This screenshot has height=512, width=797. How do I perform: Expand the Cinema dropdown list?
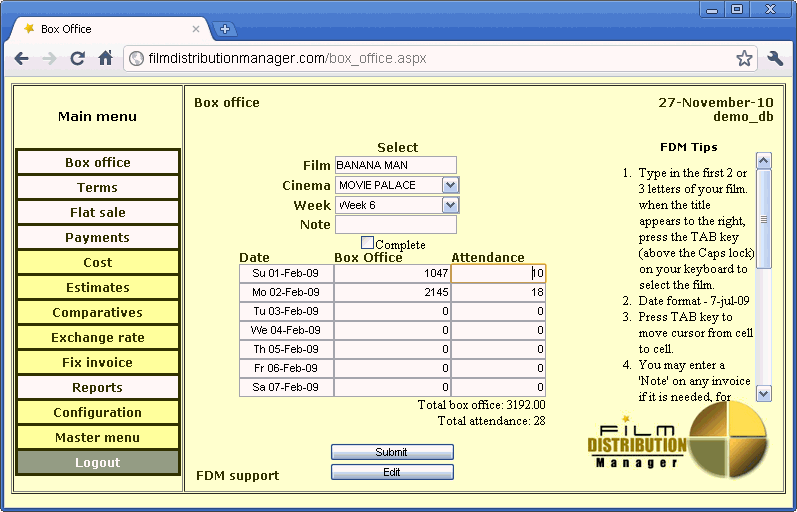tap(450, 185)
